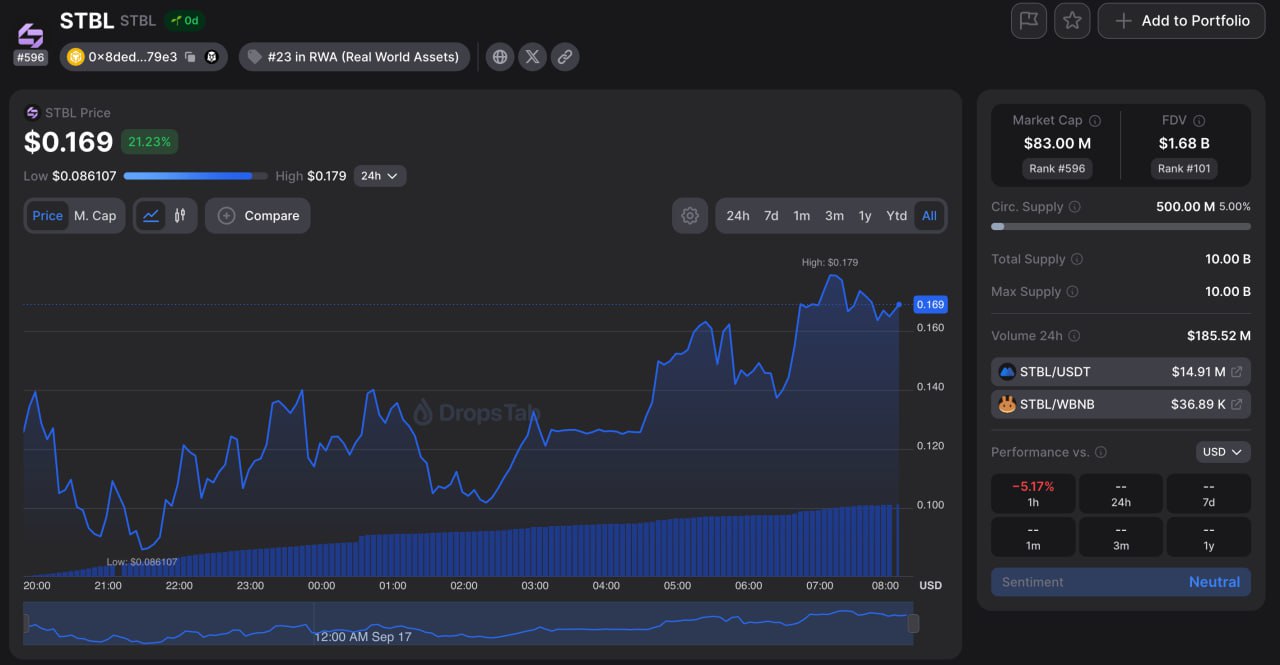1280x665 pixels.
Task: Click the Compare button
Action: [x=258, y=216]
